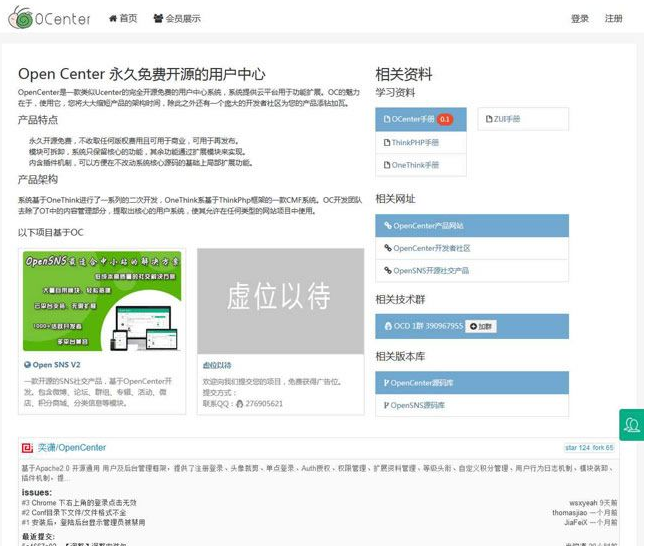Image resolution: width=646 pixels, height=546 pixels.
Task: Click the 登录 login link
Action: (580, 19)
